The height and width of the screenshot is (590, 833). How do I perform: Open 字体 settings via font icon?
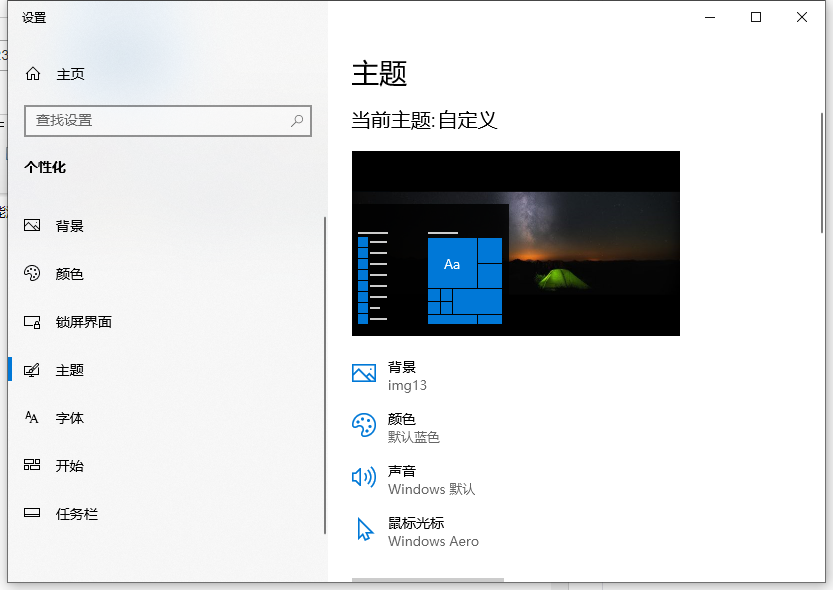coord(33,418)
